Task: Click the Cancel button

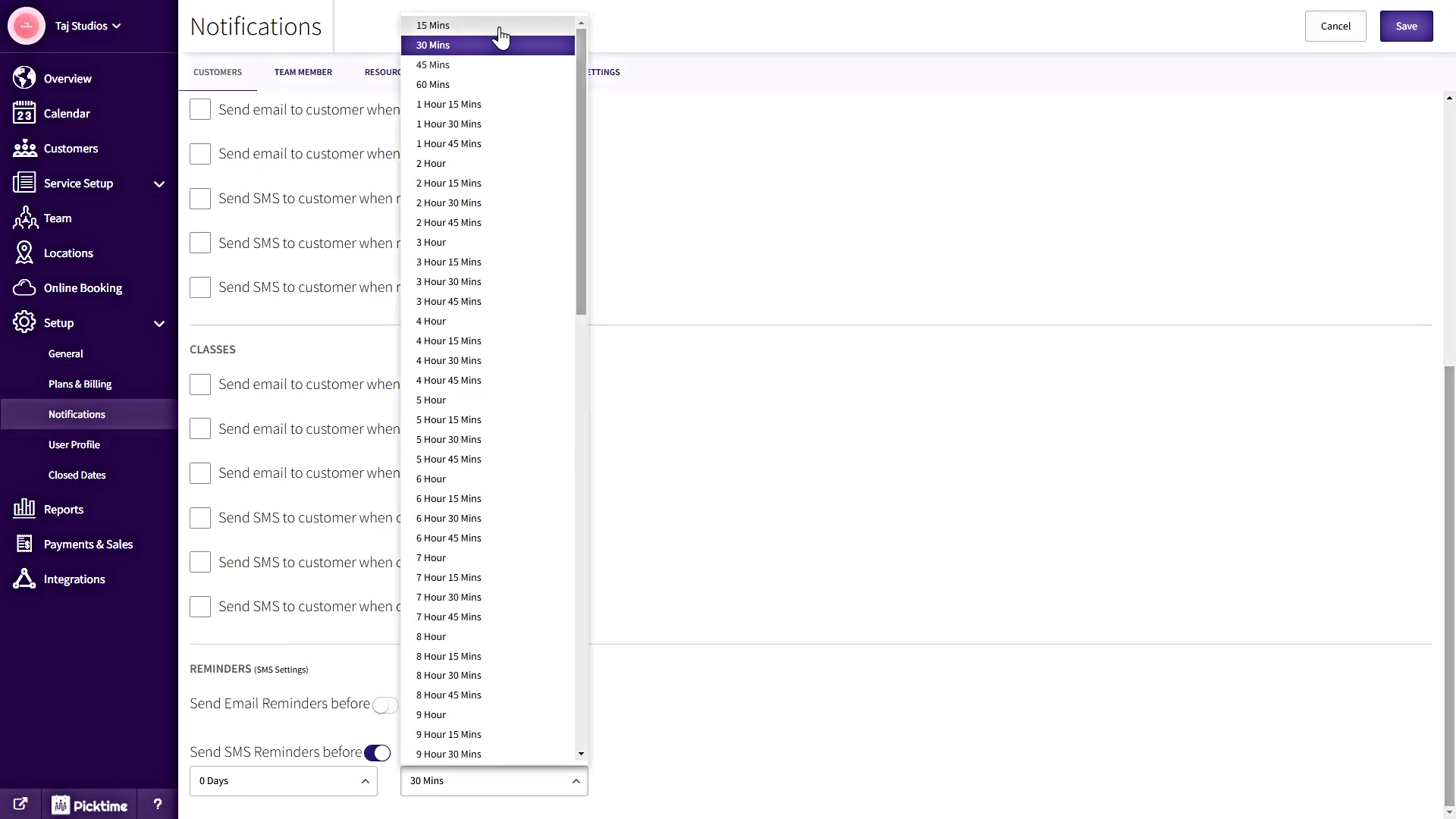Action: 1335,26
